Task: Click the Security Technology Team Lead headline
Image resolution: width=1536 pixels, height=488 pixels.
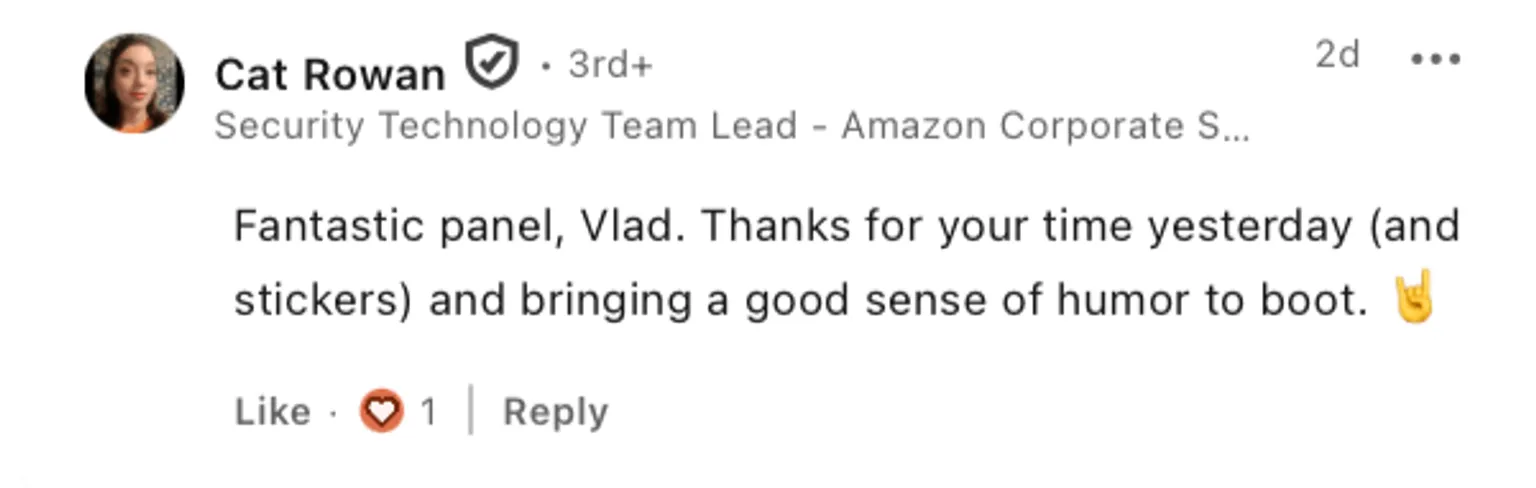Action: coord(505,127)
